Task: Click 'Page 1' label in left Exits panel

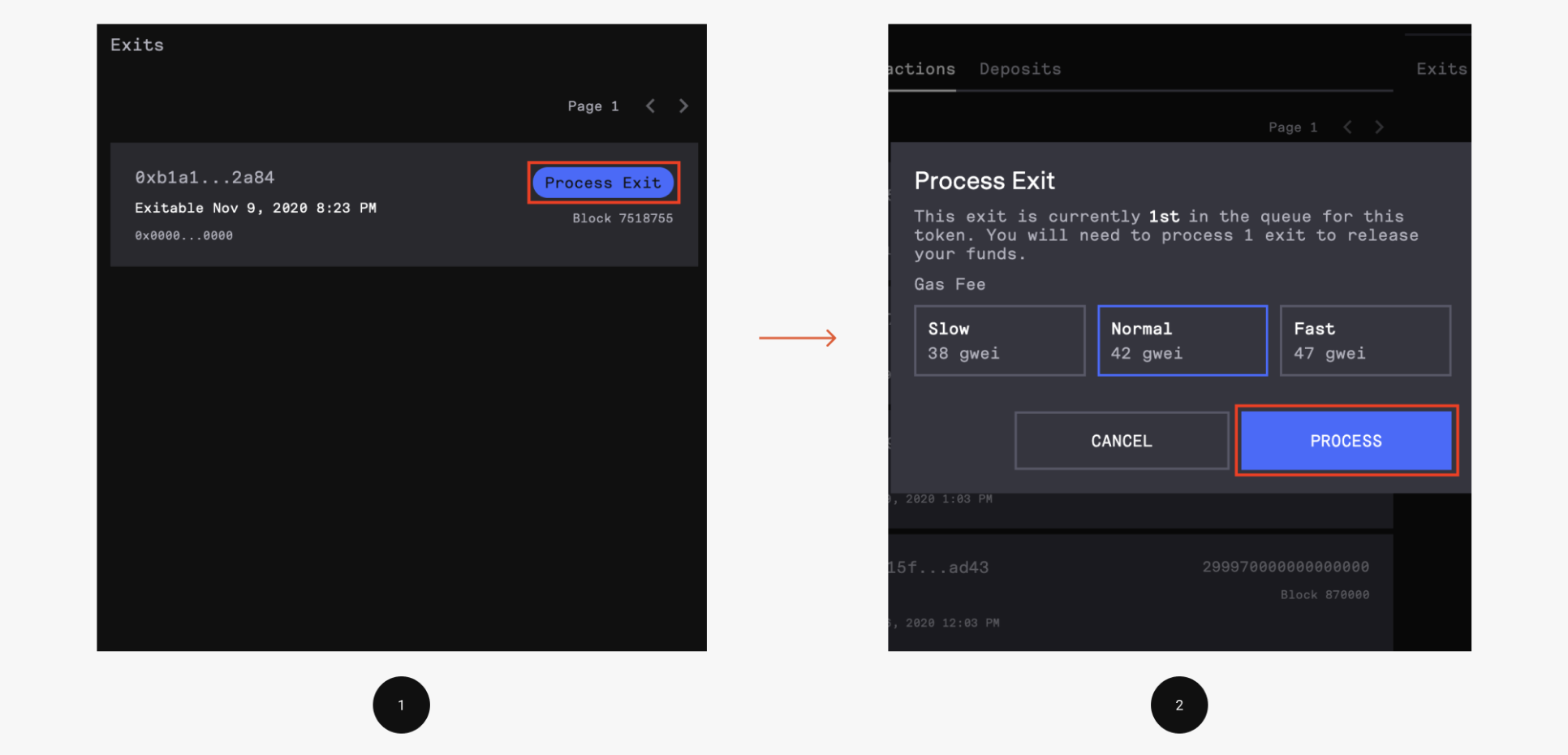Action: [593, 106]
